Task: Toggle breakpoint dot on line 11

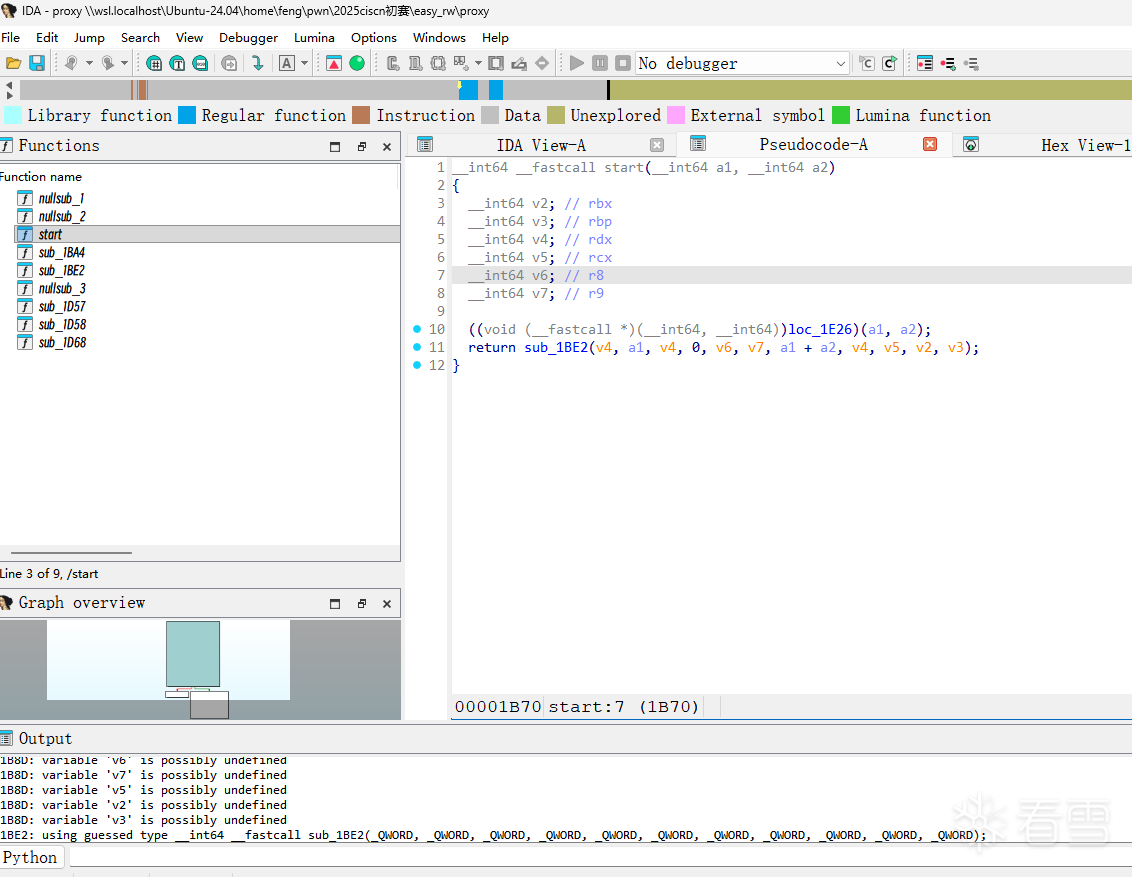Action: pyautogui.click(x=416, y=347)
